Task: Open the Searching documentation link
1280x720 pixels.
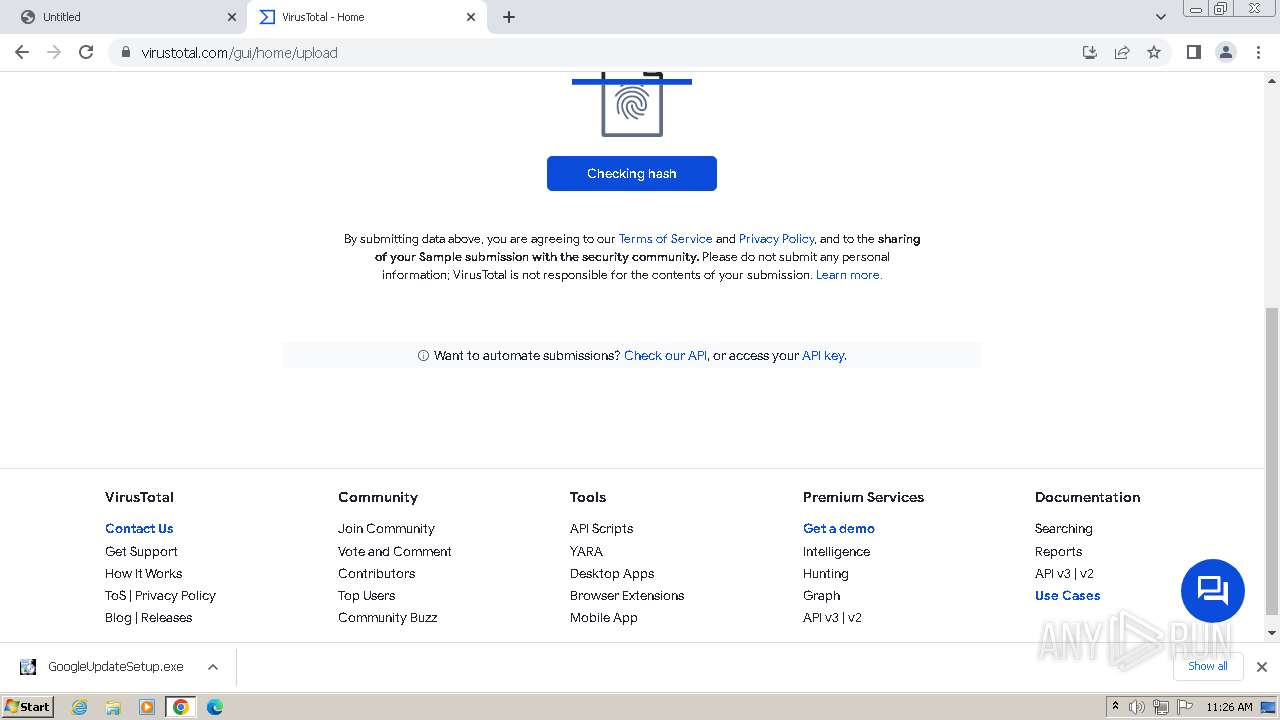Action: click(x=1063, y=528)
